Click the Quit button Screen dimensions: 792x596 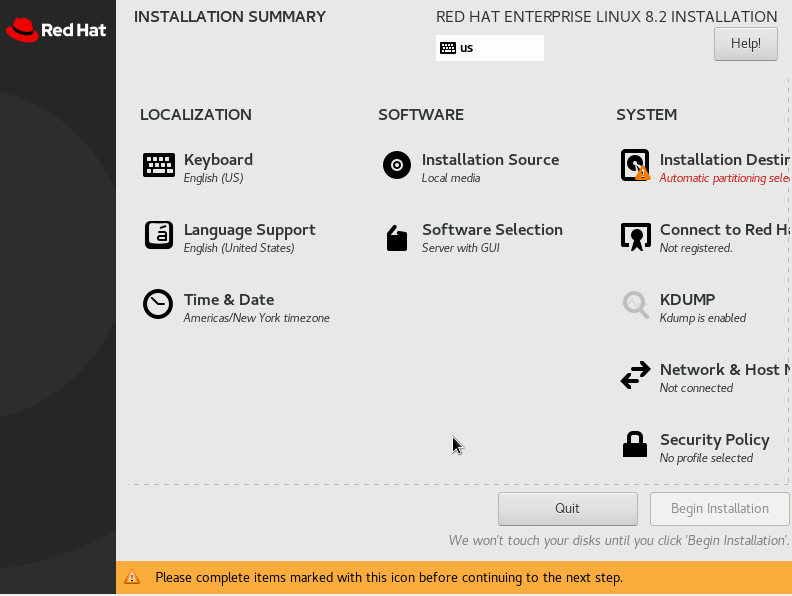point(568,509)
